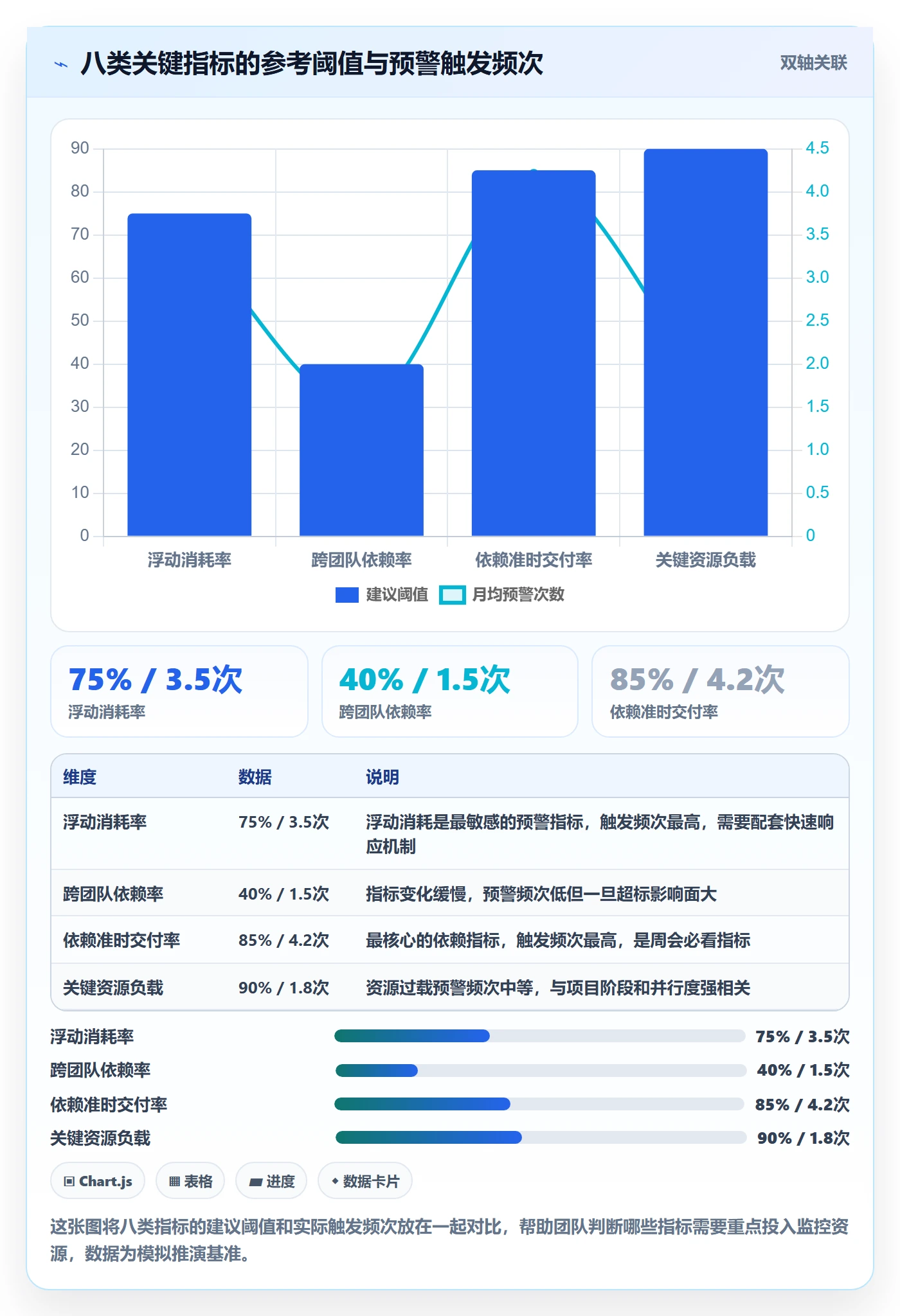Screen dimensions: 900x1316
Task: Click the 浮动消耗率 progress bar
Action: click(539, 1036)
